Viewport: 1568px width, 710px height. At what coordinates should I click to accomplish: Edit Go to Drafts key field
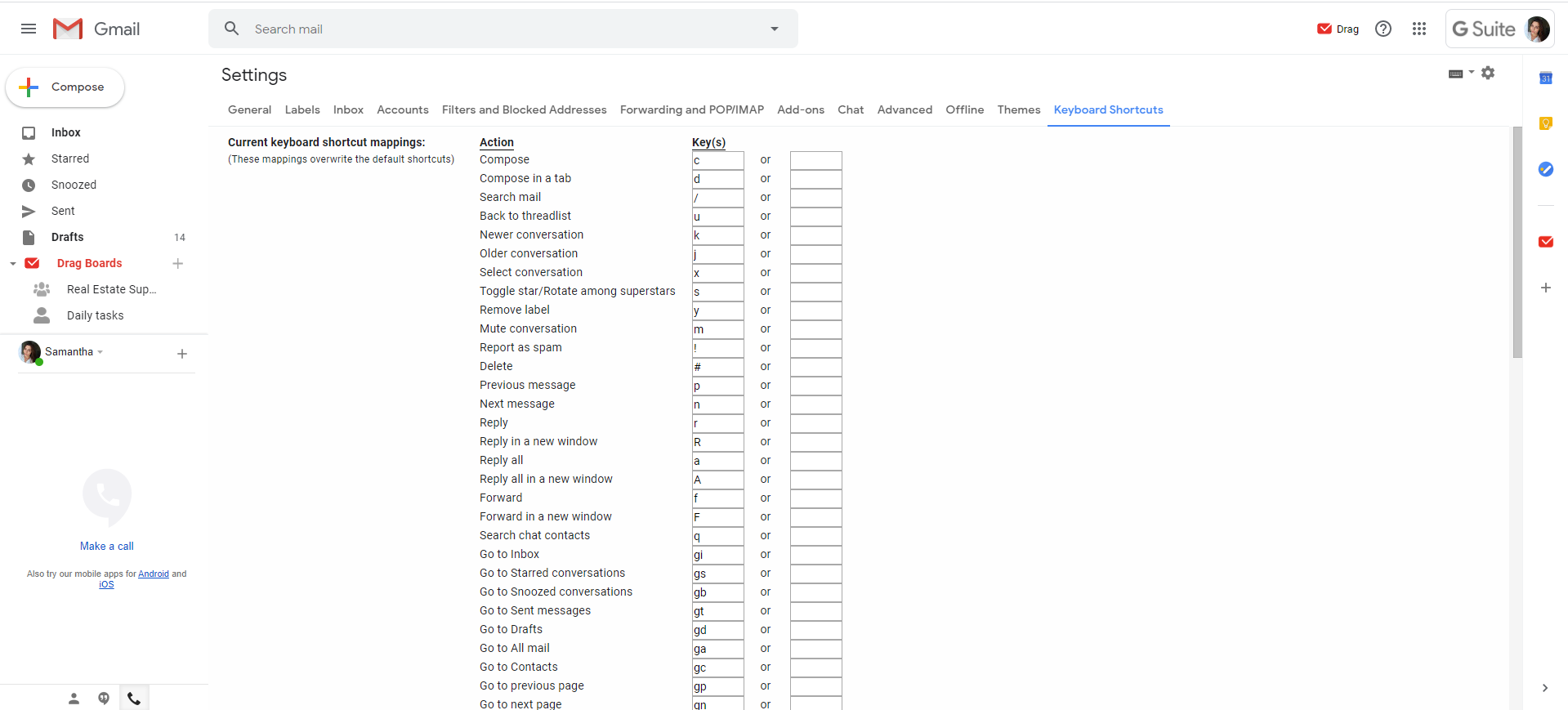718,630
